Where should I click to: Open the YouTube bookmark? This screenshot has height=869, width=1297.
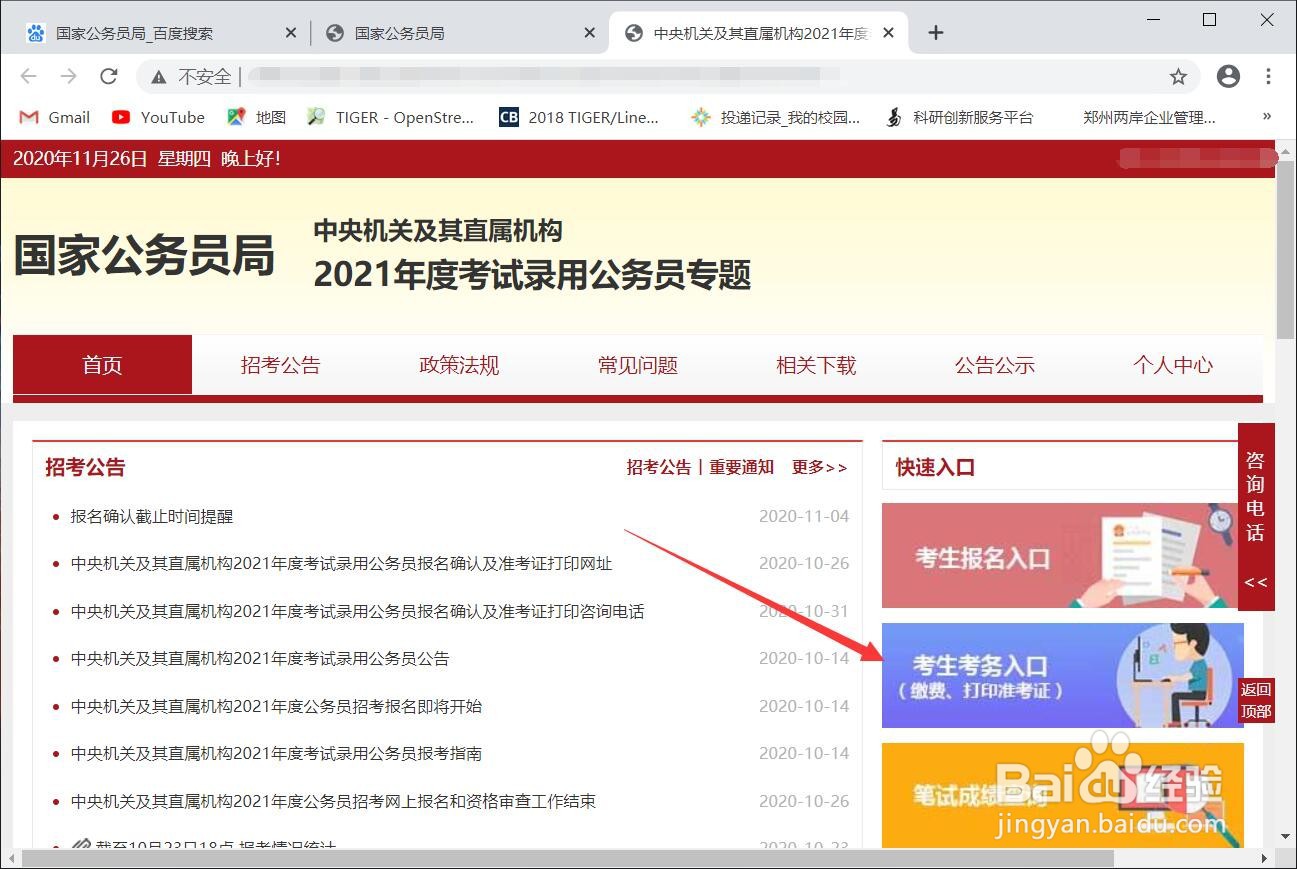(x=158, y=117)
